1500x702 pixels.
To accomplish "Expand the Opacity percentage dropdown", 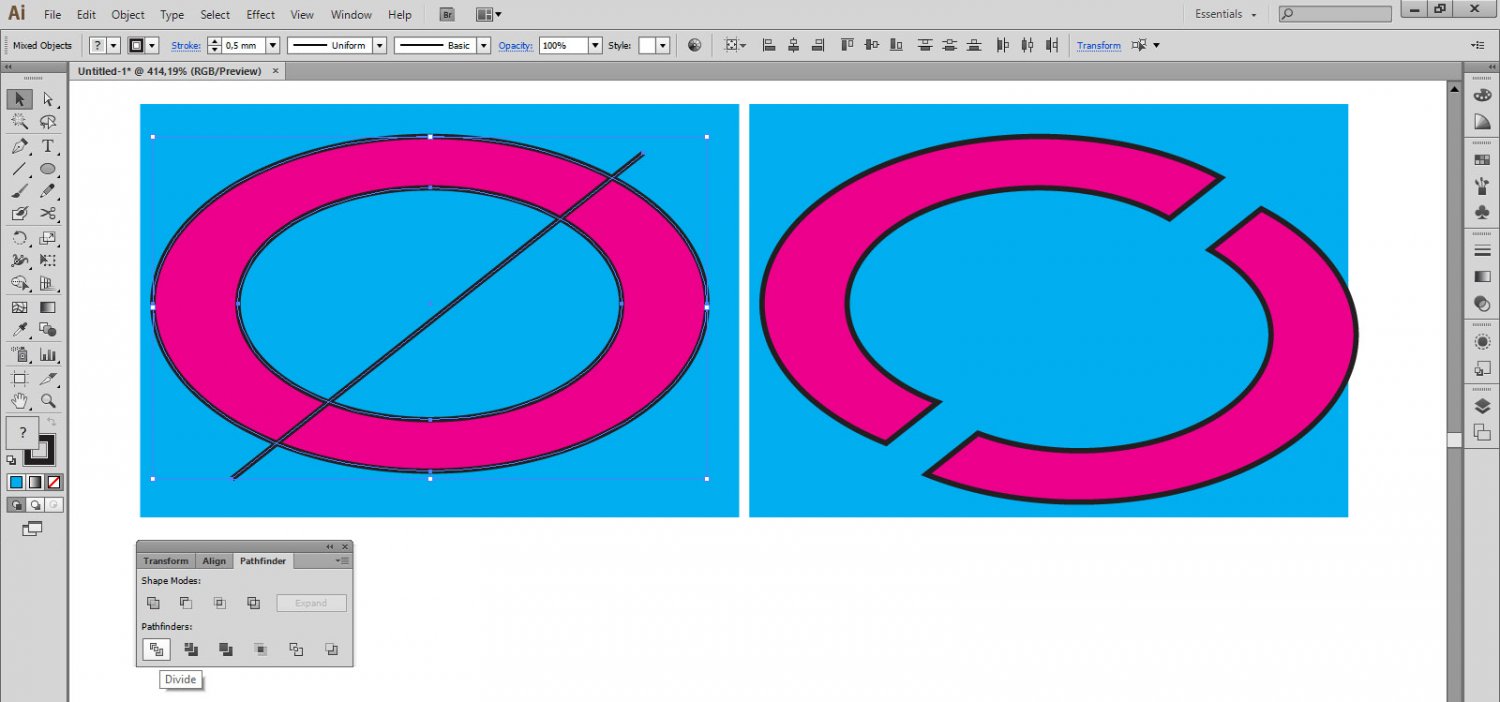I will tap(595, 45).
